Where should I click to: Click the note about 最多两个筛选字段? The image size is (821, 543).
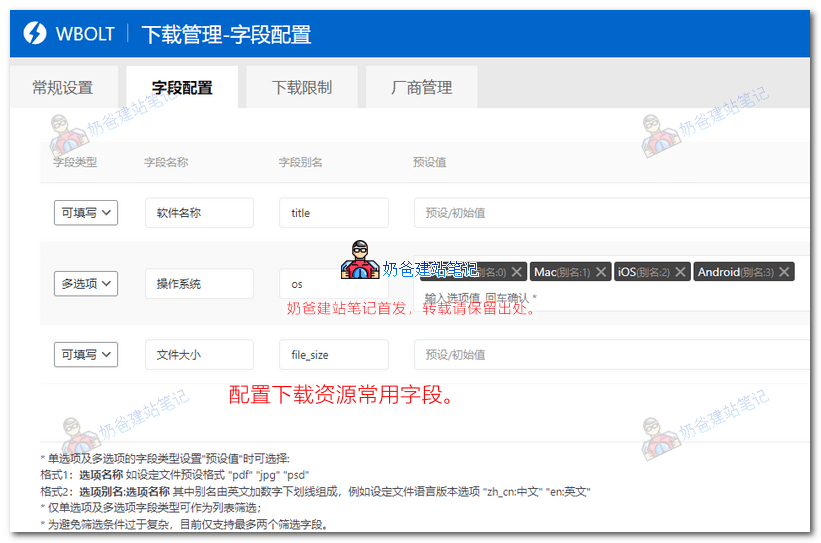(184, 524)
